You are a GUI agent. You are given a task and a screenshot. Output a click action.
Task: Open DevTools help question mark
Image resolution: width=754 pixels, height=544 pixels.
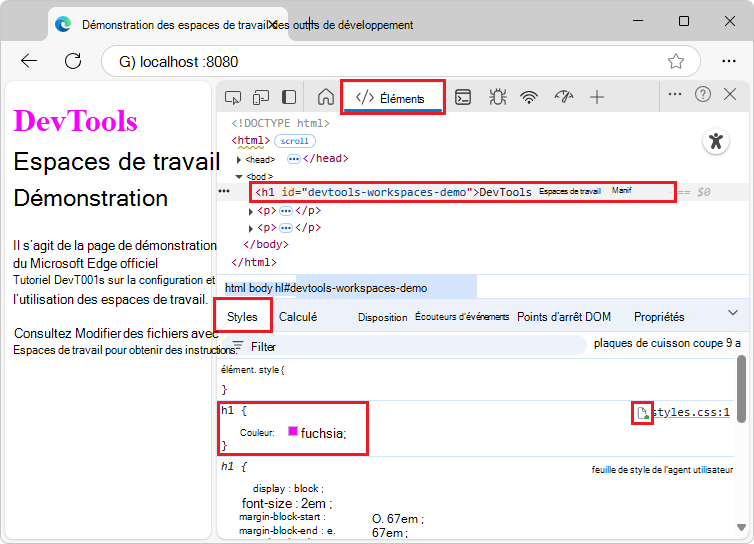pos(703,94)
